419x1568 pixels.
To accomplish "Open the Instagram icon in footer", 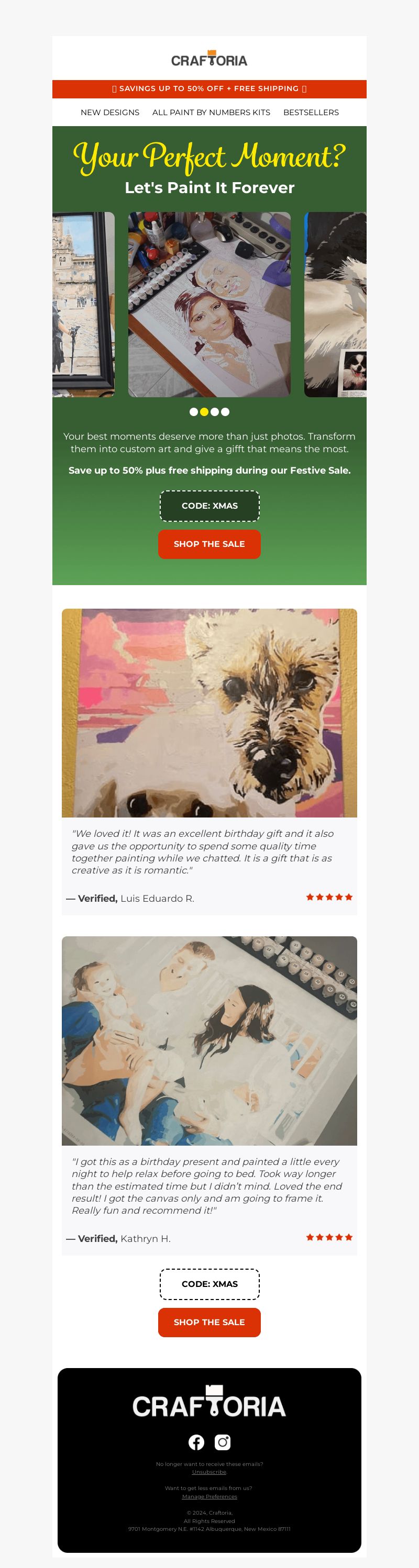I will [223, 1442].
